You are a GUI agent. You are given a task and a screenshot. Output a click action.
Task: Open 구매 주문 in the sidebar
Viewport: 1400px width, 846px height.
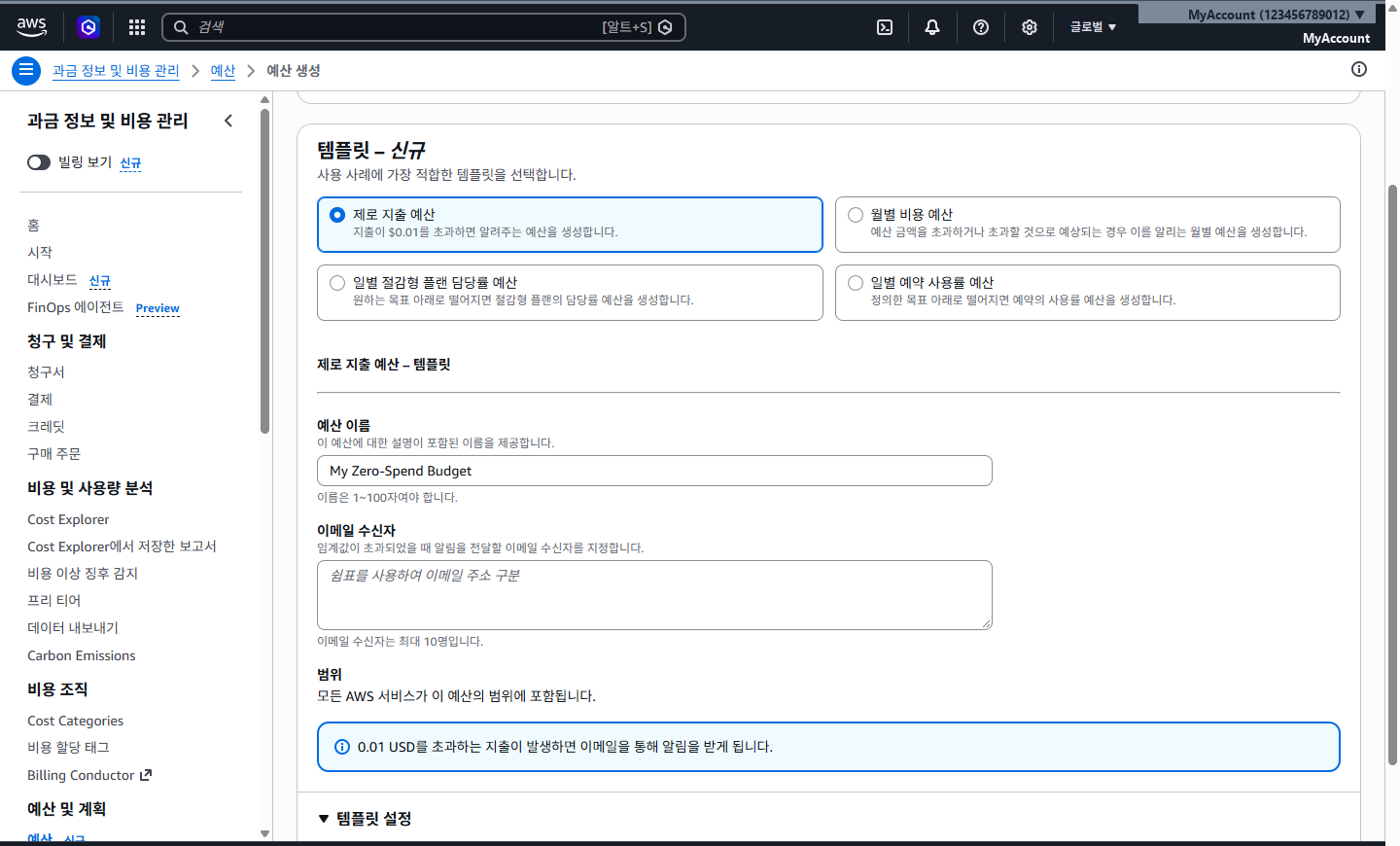pos(54,453)
